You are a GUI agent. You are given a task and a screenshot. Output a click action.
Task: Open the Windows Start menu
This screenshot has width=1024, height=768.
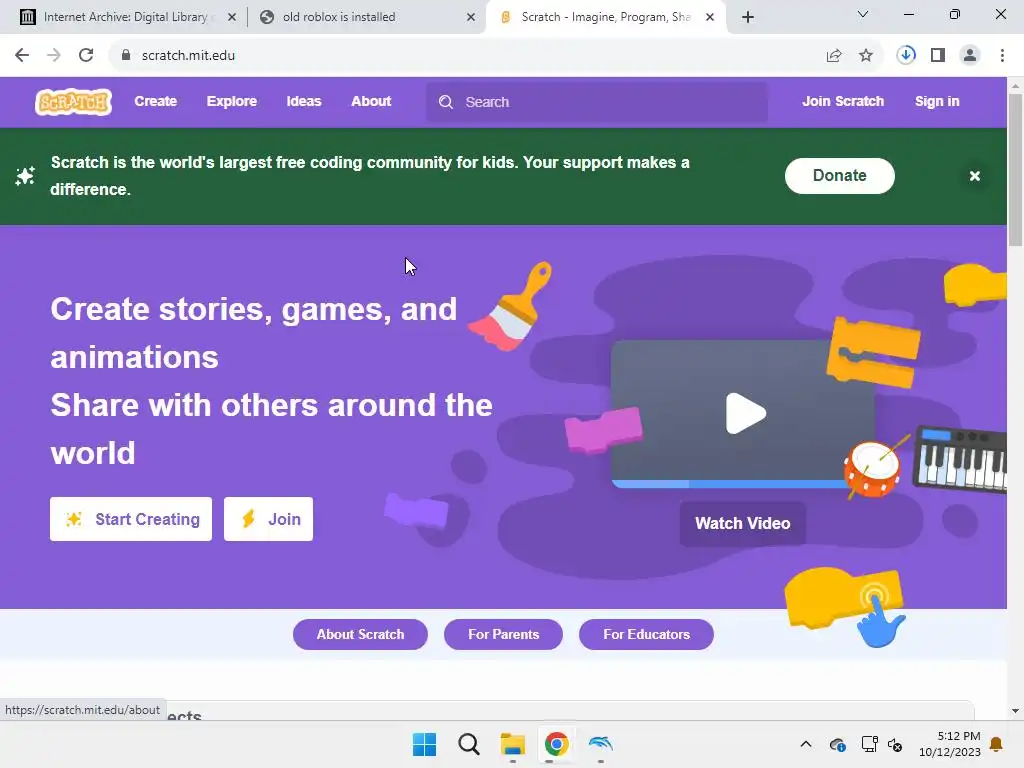click(x=424, y=744)
